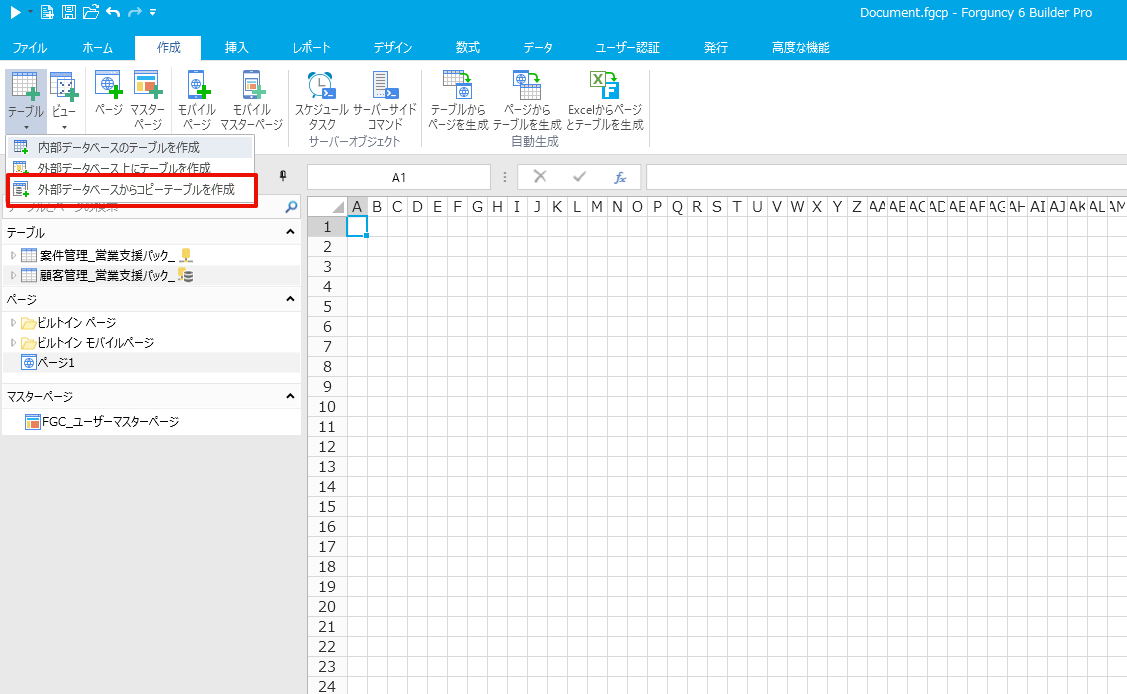The height and width of the screenshot is (694, 1127).
Task: Open the dropdown arrow next to the run icon
Action: point(30,12)
